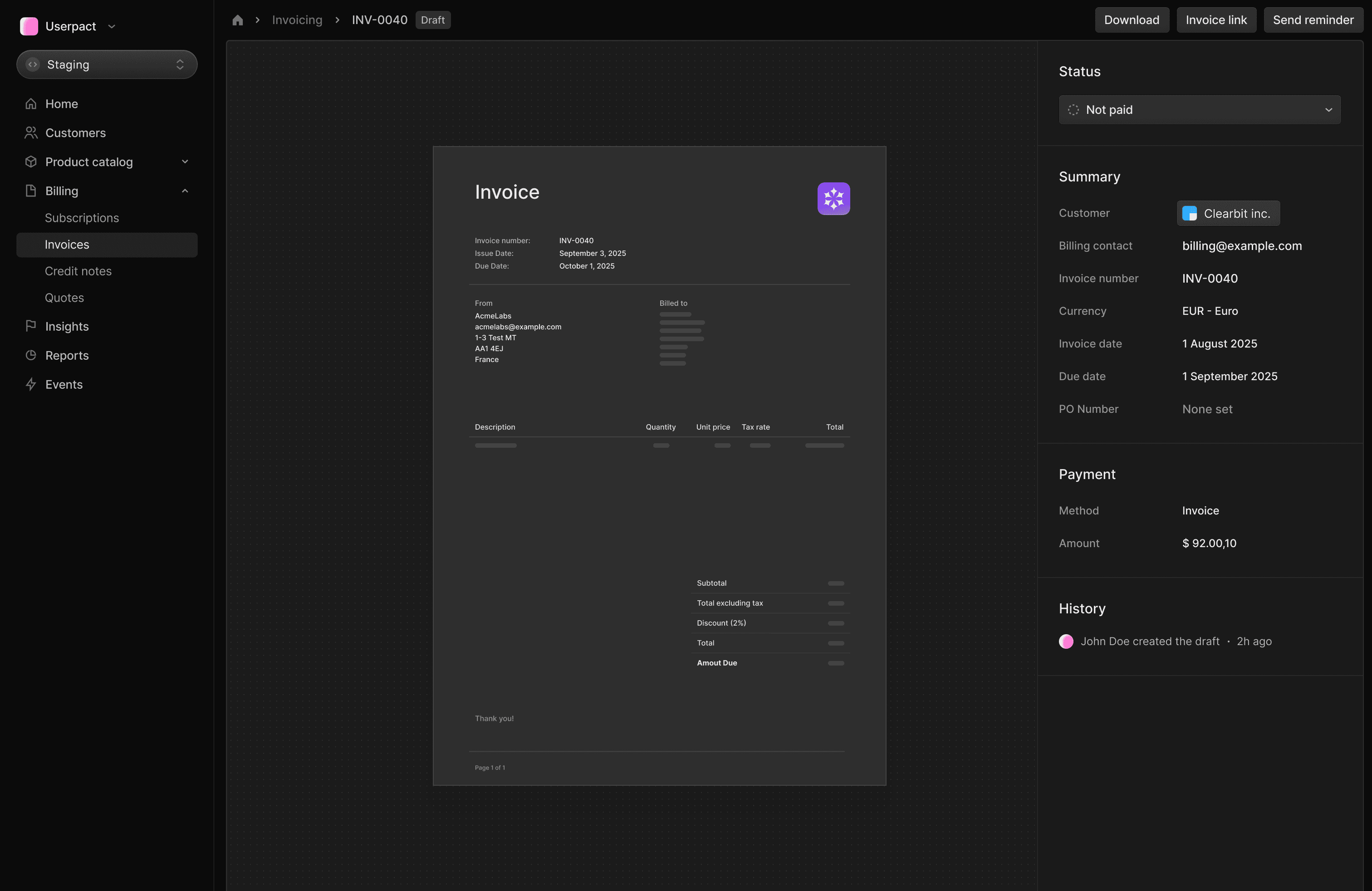This screenshot has width=1372, height=891.
Task: Open the Clearbit inc. customer chip
Action: coord(1228,213)
